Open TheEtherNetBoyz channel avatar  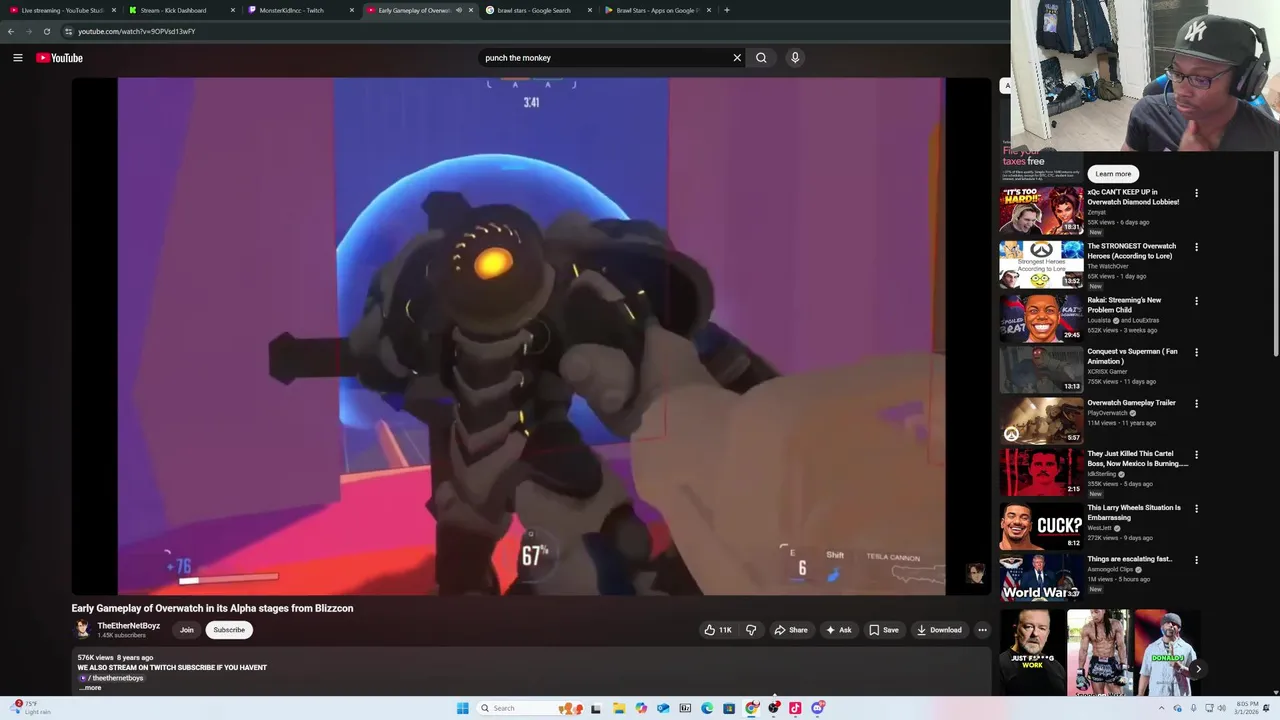click(x=83, y=629)
